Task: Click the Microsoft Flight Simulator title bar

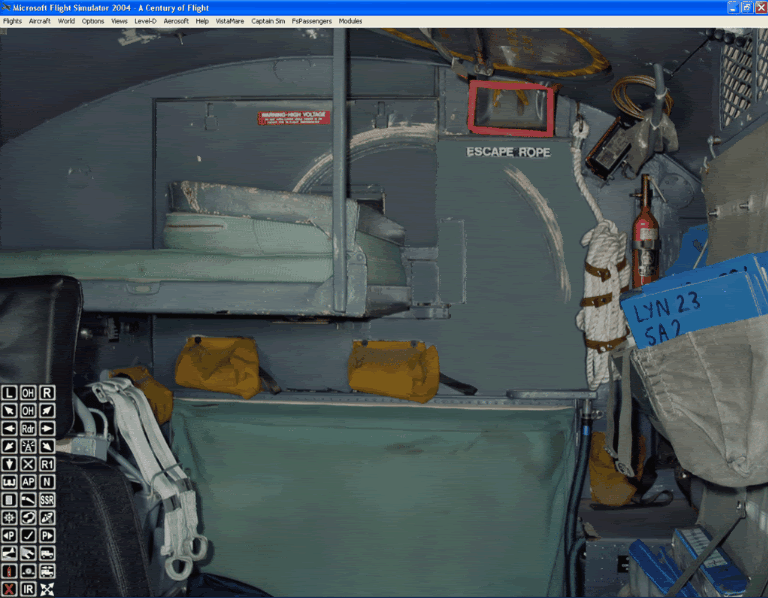Action: tap(300, 7)
